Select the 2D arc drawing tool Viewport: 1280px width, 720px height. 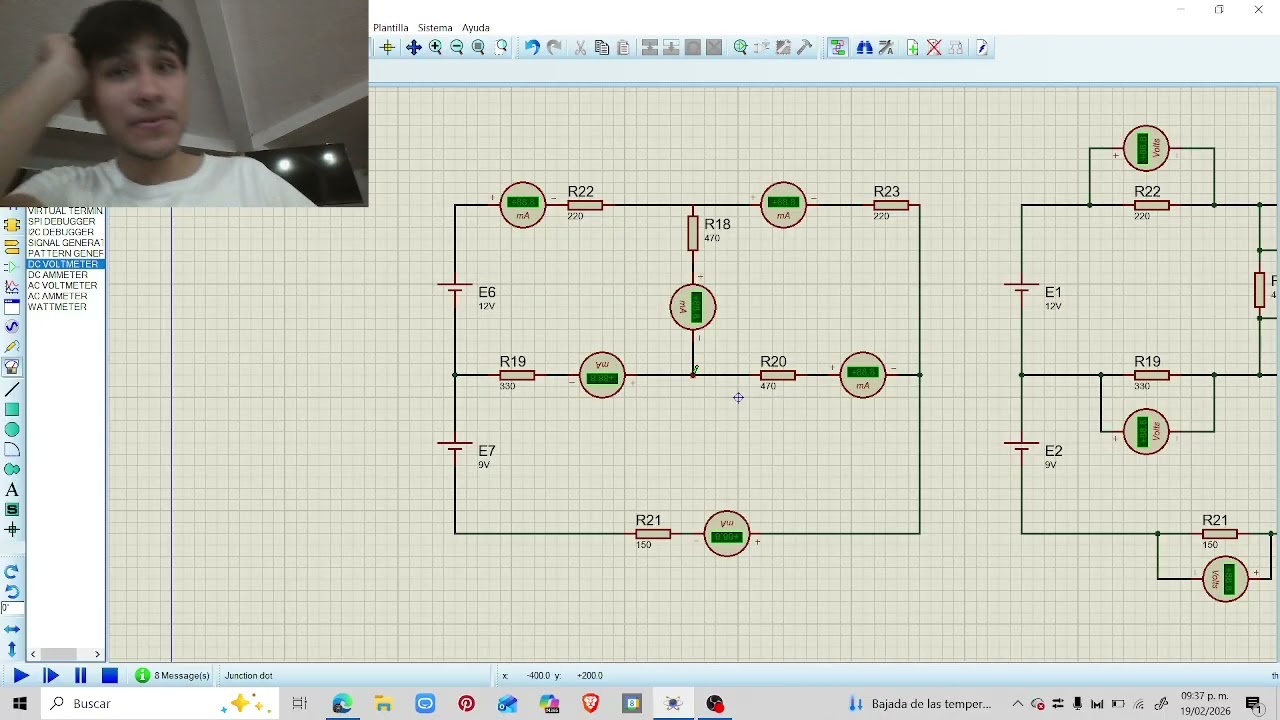[12, 449]
